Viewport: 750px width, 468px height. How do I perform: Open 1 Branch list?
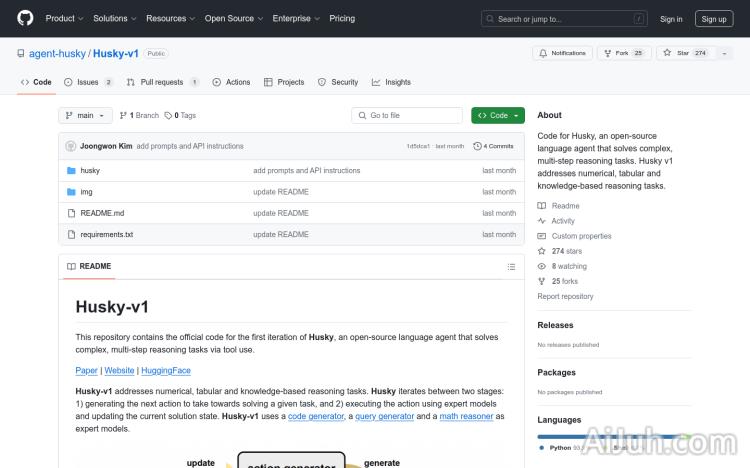[x=142, y=116]
